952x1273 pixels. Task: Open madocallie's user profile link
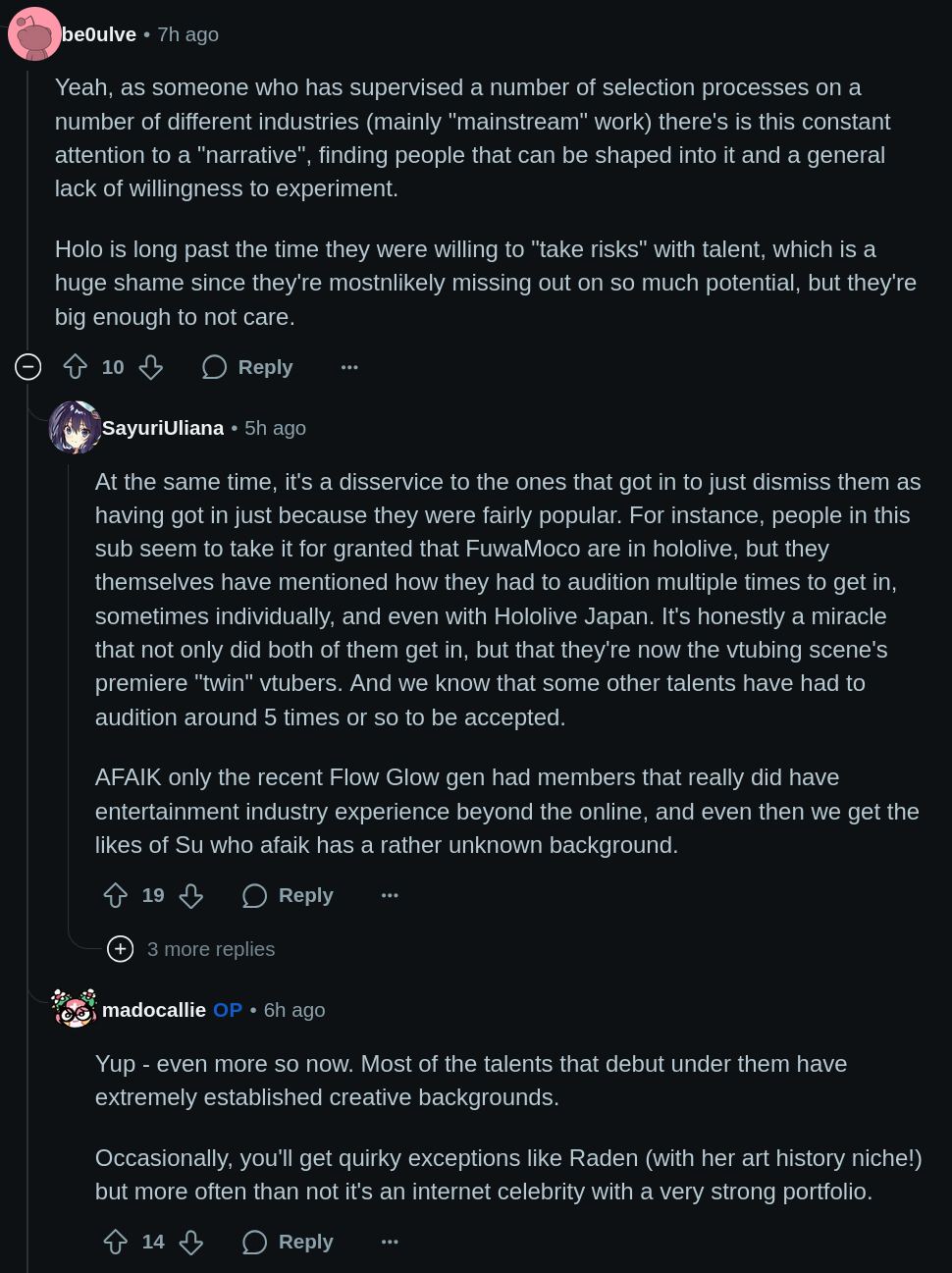click(x=154, y=1010)
